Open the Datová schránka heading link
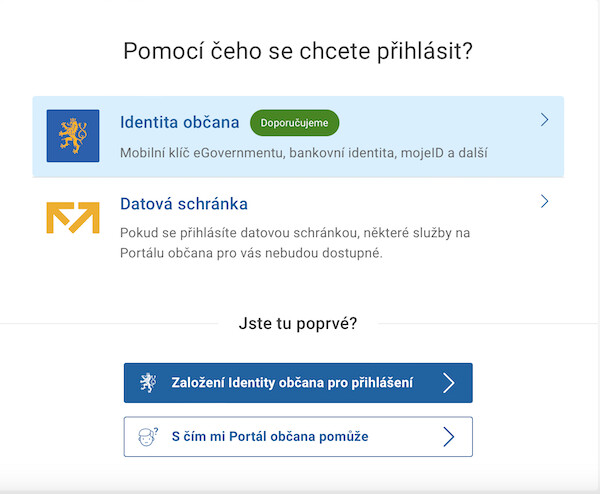Image resolution: width=600 pixels, height=494 pixels. (184, 204)
